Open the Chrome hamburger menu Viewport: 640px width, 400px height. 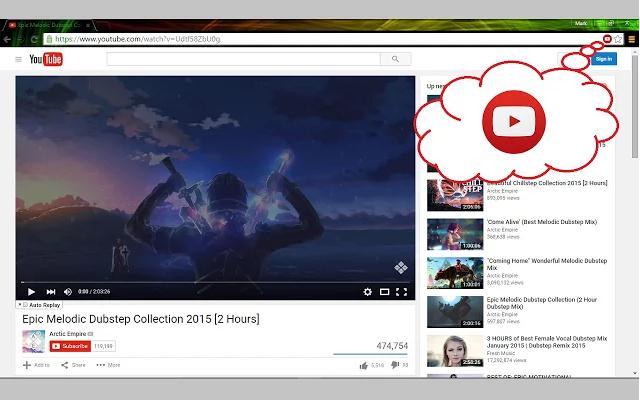[x=631, y=39]
